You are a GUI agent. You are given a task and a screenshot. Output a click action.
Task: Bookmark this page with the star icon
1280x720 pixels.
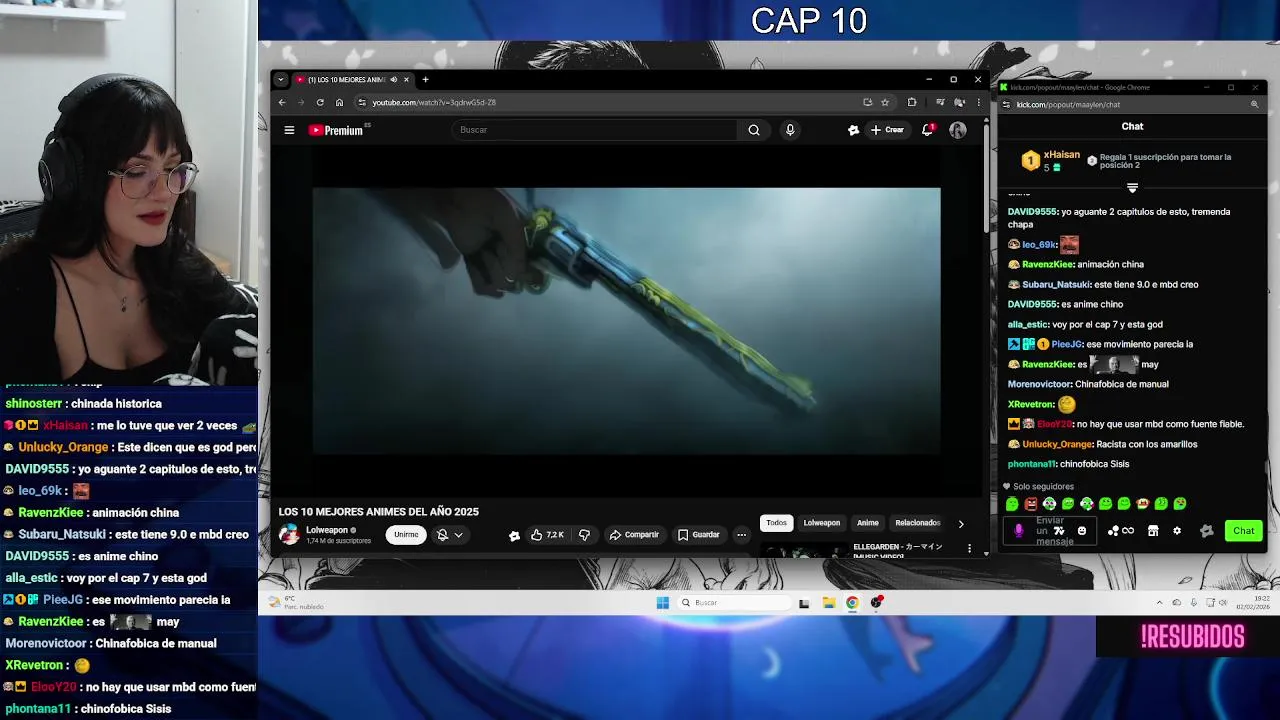click(885, 102)
